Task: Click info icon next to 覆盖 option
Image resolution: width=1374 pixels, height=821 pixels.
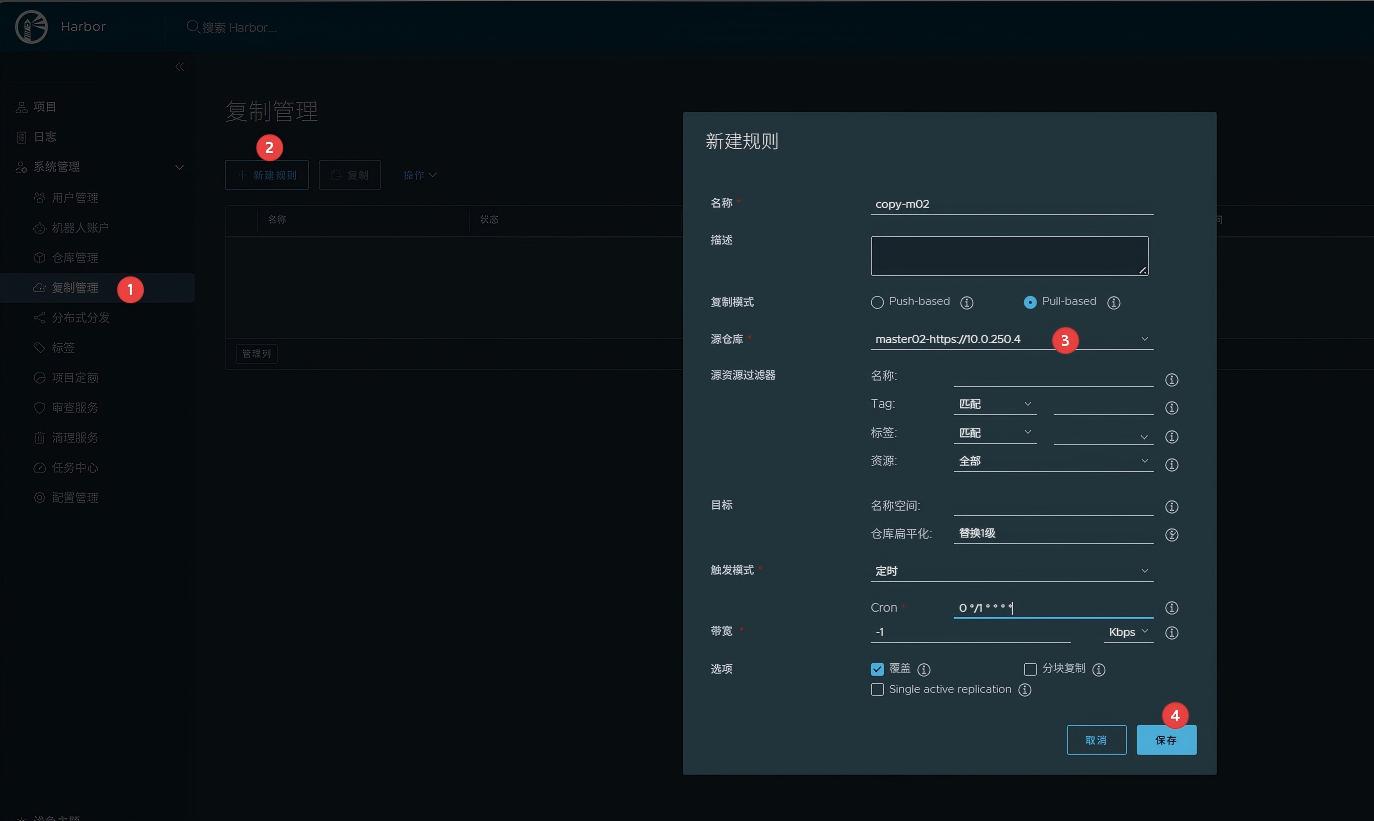Action: click(924, 669)
